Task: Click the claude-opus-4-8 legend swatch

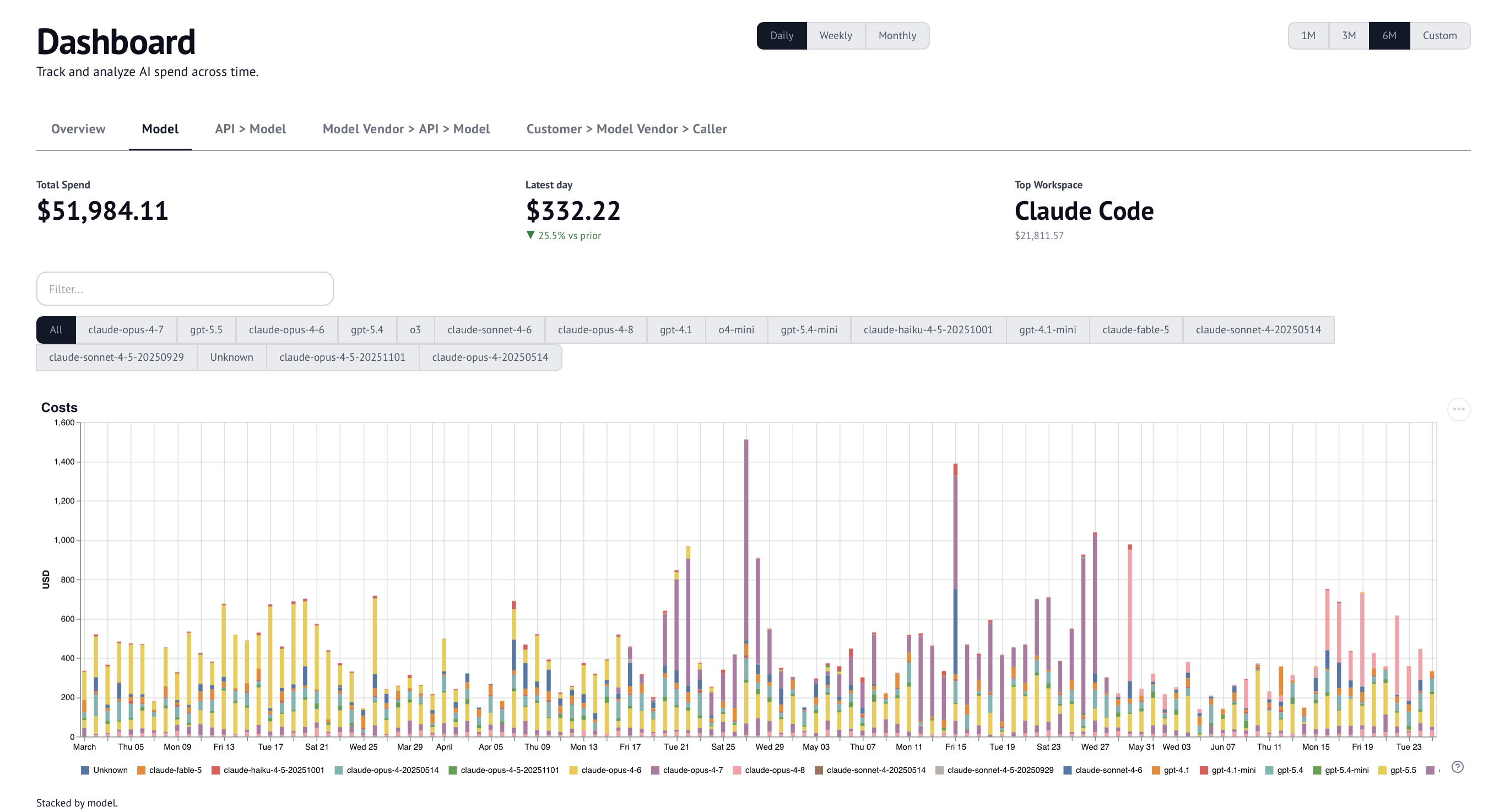Action: pos(737,770)
